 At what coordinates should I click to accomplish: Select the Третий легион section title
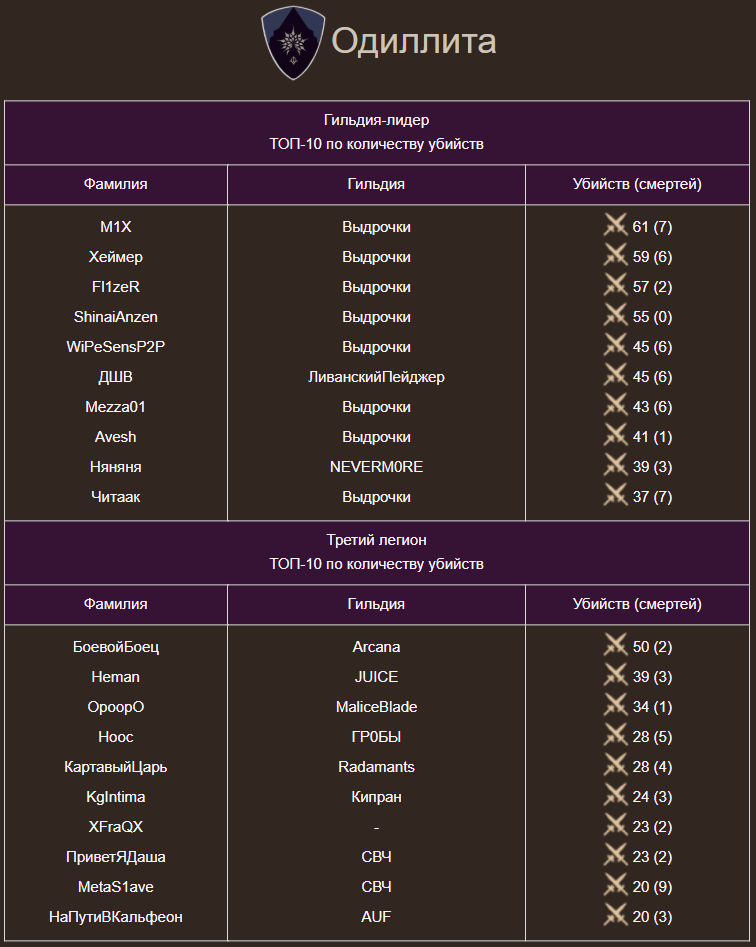(x=376, y=540)
